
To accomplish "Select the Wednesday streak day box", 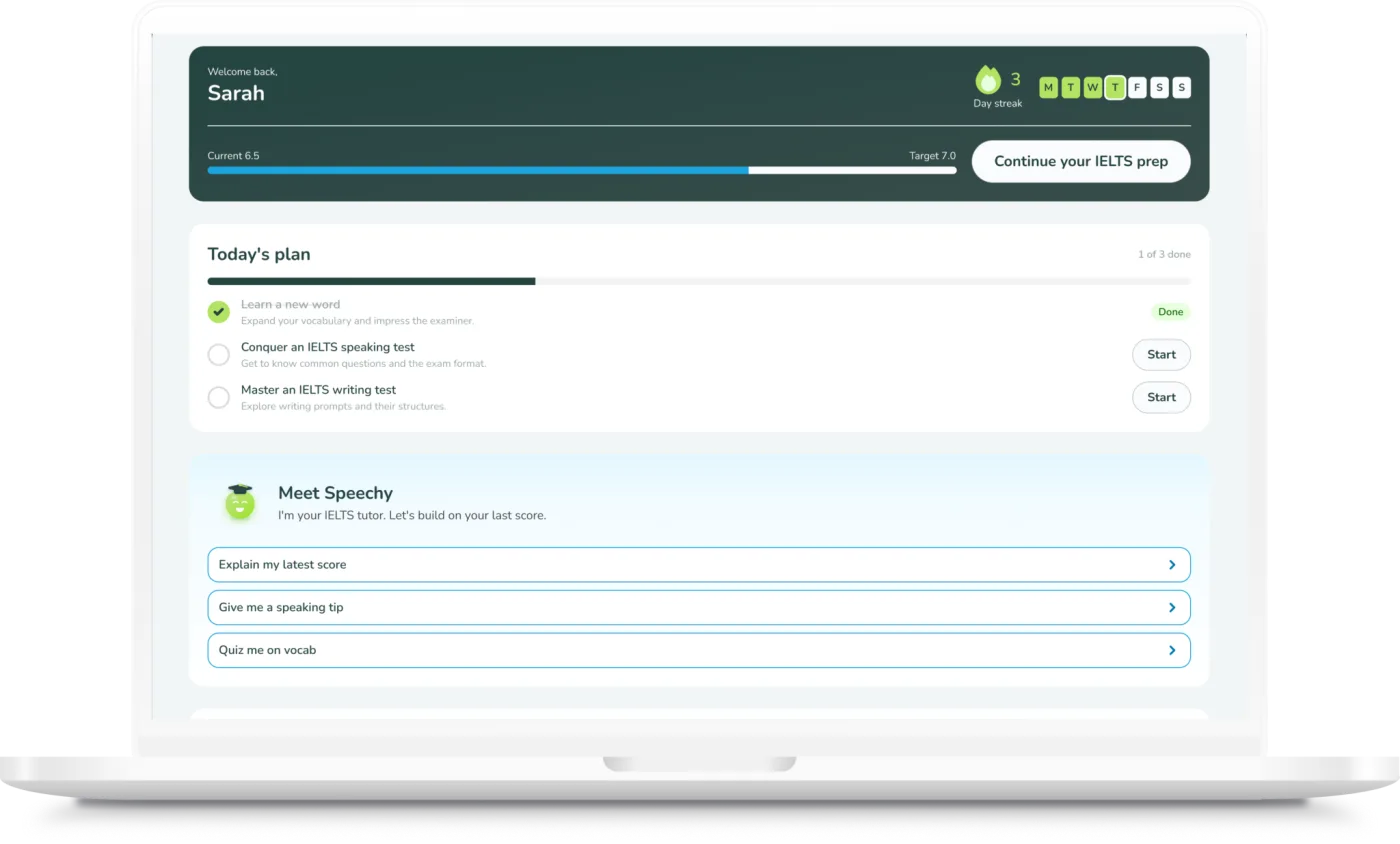I will (1093, 88).
